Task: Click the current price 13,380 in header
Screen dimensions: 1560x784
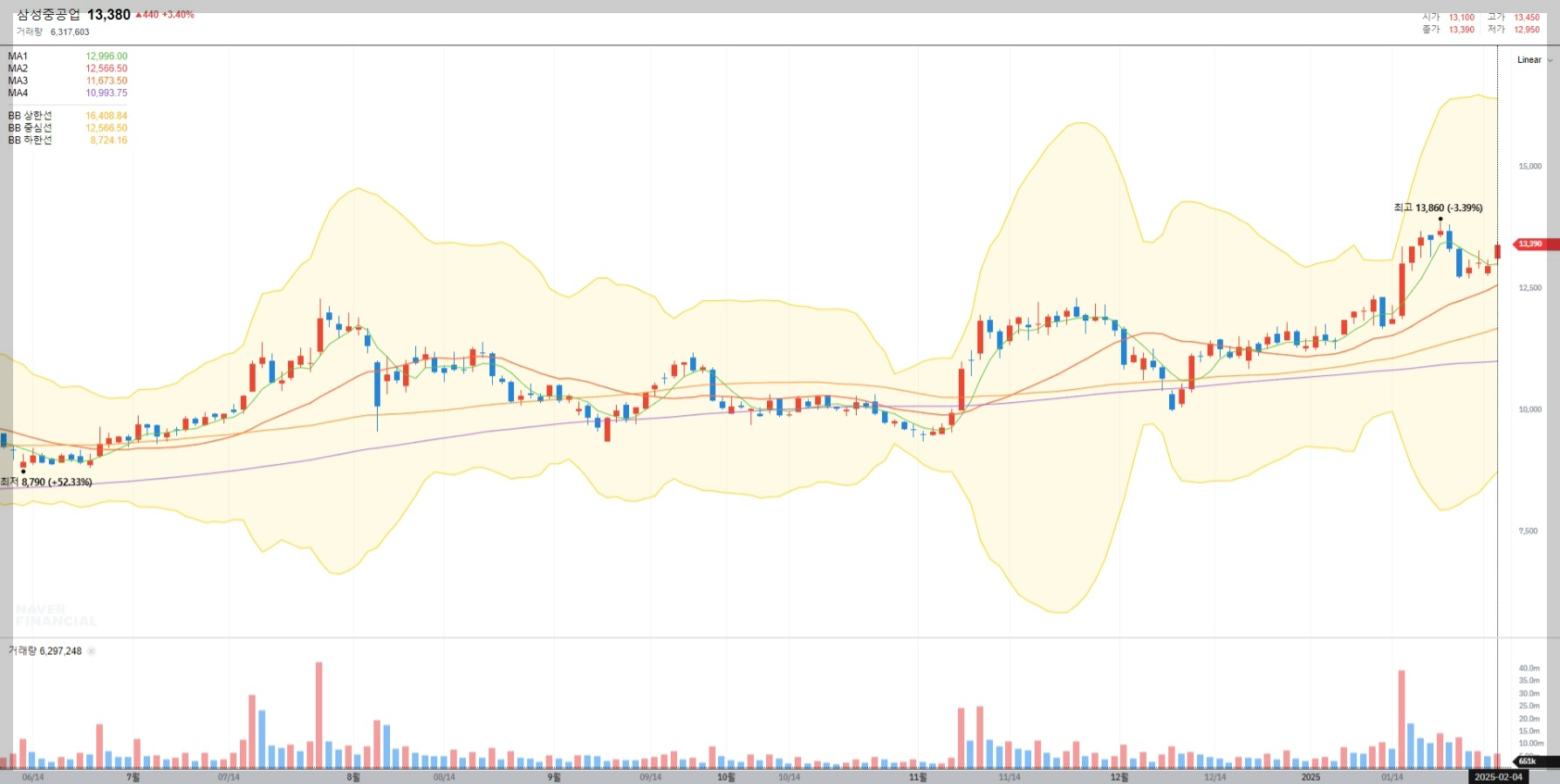Action: (x=109, y=15)
